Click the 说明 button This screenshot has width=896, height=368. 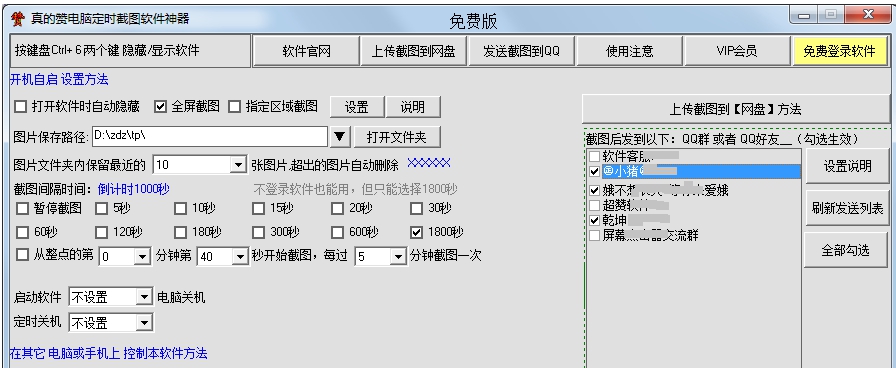click(x=413, y=107)
